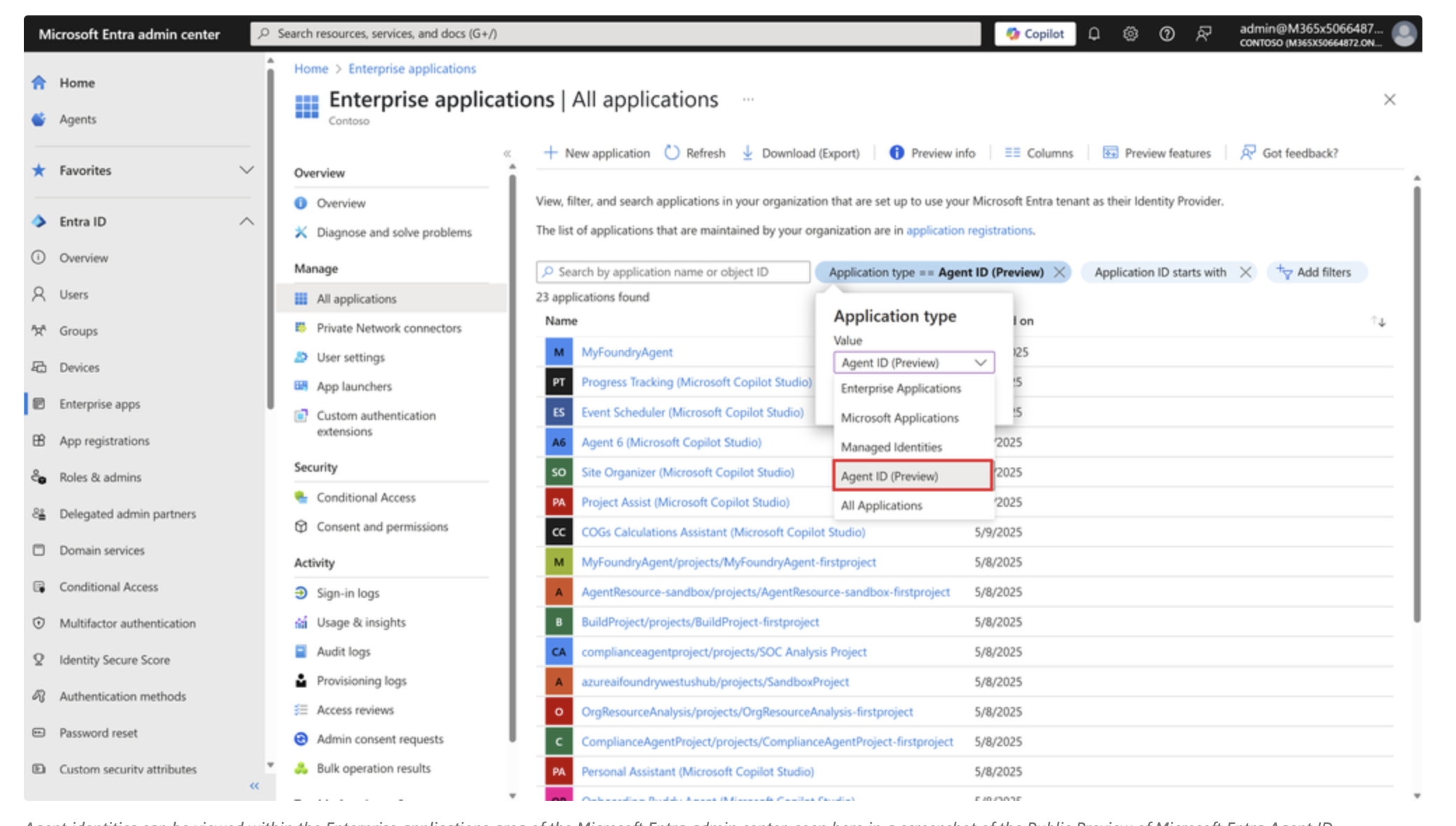
Task: Collapse the resource menu double chevron
Action: click(507, 153)
